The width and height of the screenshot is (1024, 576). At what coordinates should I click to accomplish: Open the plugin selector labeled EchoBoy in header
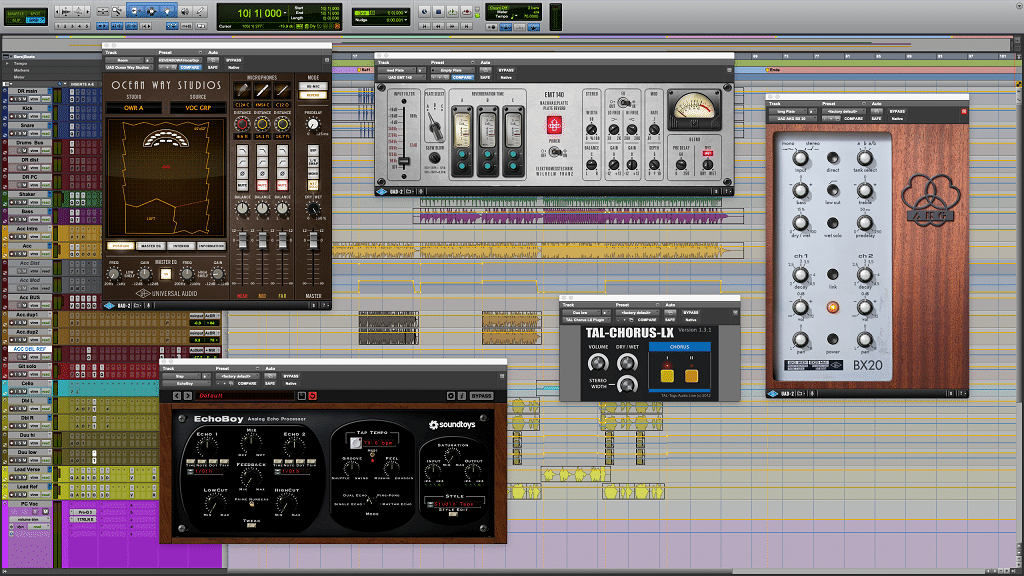[x=185, y=384]
